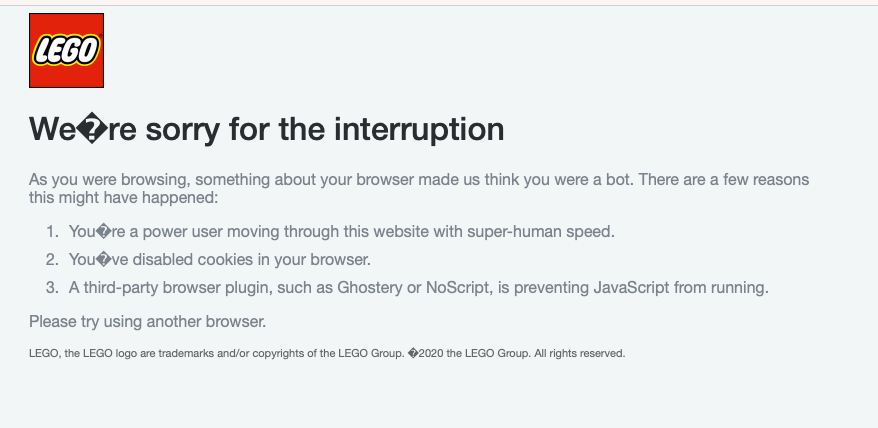
Task: Click list number 2 marker
Action: [x=53, y=260]
